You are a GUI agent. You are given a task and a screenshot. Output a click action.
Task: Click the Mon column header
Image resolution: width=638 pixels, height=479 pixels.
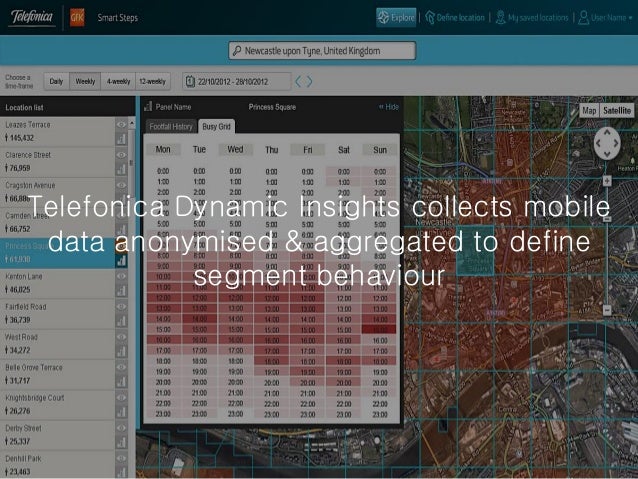[x=163, y=149]
